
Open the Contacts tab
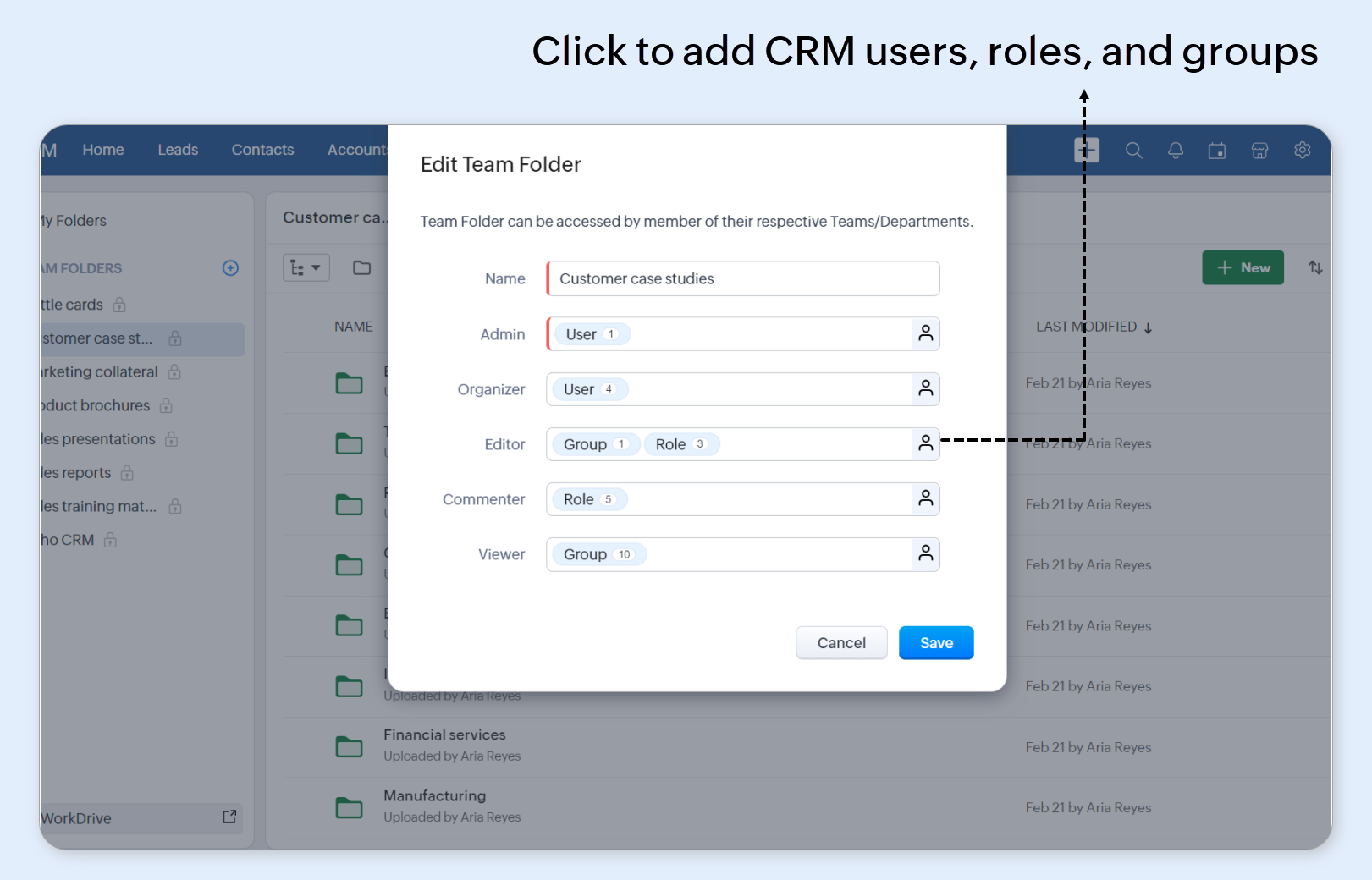(262, 150)
